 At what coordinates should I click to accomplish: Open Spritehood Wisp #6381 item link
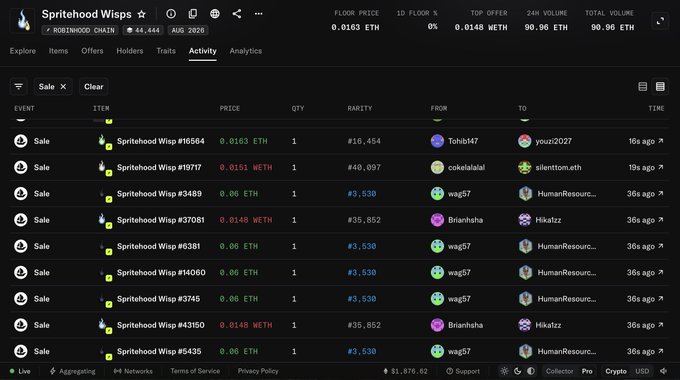click(x=158, y=246)
